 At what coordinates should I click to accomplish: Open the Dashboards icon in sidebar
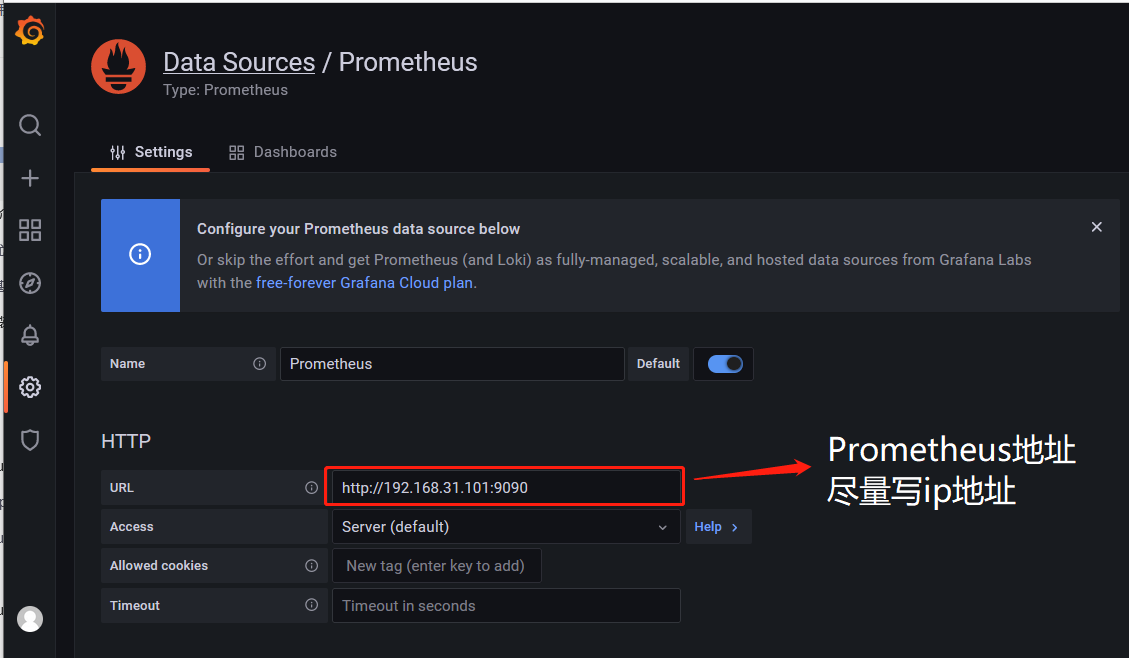pos(29,230)
